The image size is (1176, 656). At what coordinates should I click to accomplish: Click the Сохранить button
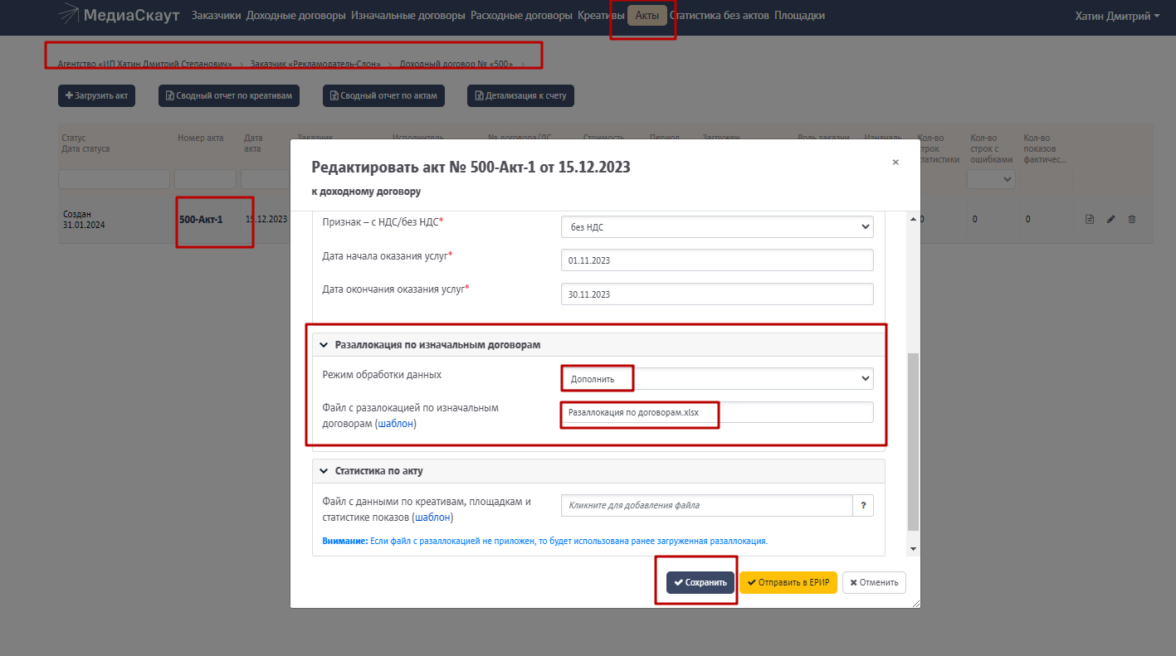[x=700, y=583]
